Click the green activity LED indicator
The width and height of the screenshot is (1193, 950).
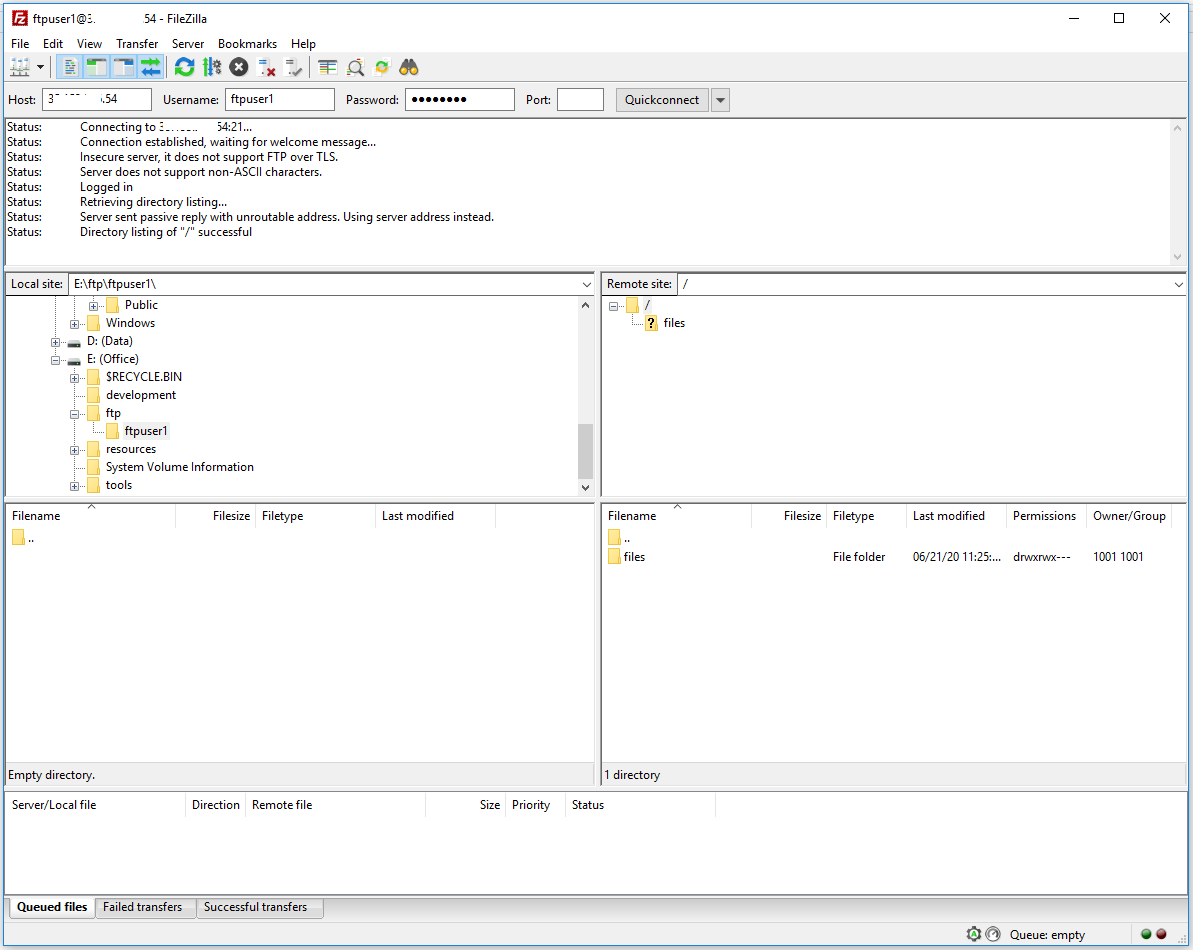pyautogui.click(x=1146, y=934)
